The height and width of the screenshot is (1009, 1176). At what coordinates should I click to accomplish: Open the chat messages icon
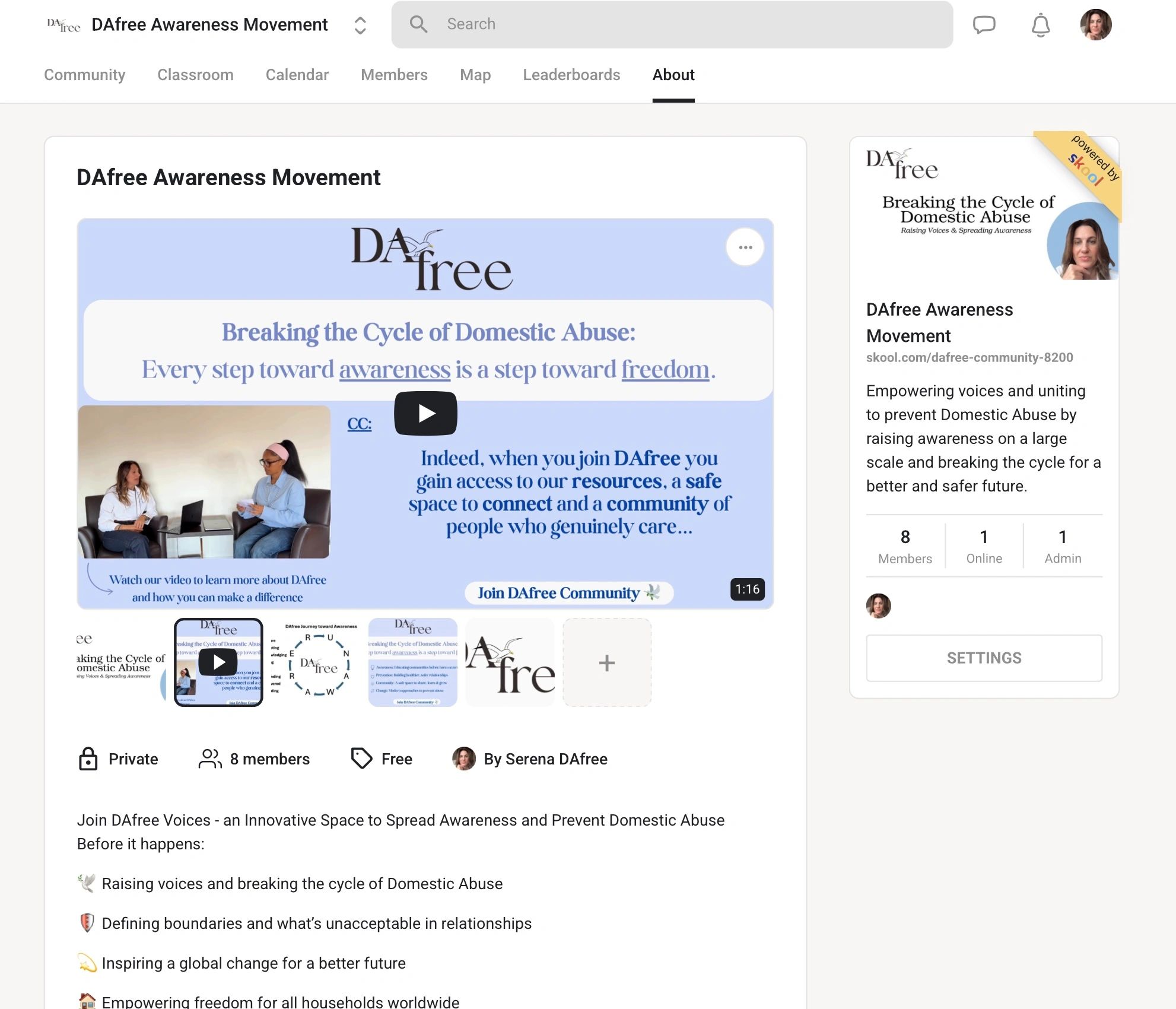pyautogui.click(x=984, y=25)
